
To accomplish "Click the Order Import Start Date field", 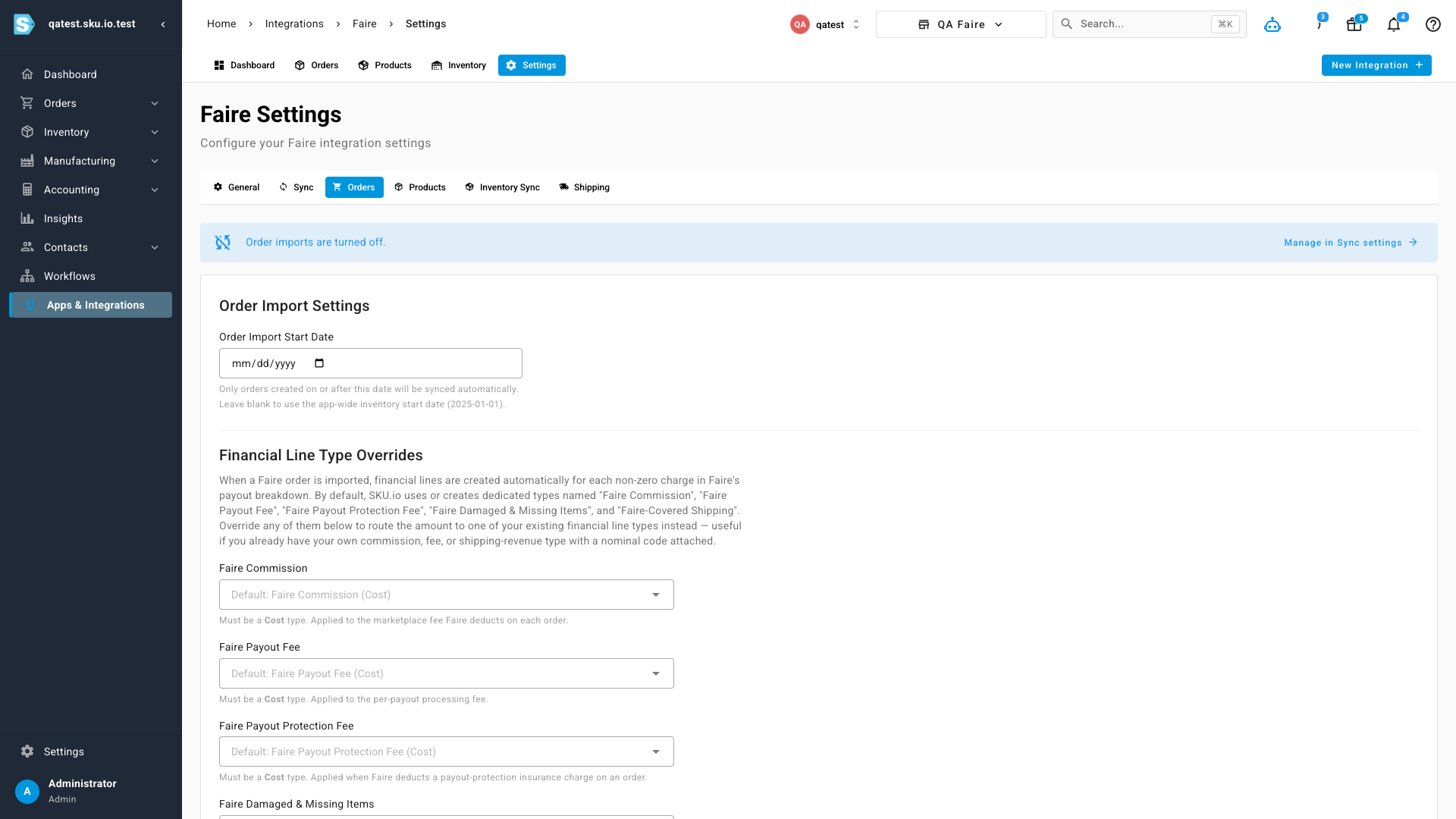I will (371, 363).
